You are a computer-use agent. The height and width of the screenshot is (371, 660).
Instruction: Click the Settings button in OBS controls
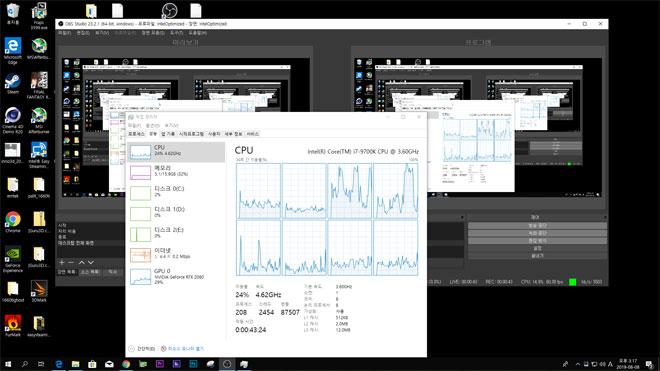[537, 248]
